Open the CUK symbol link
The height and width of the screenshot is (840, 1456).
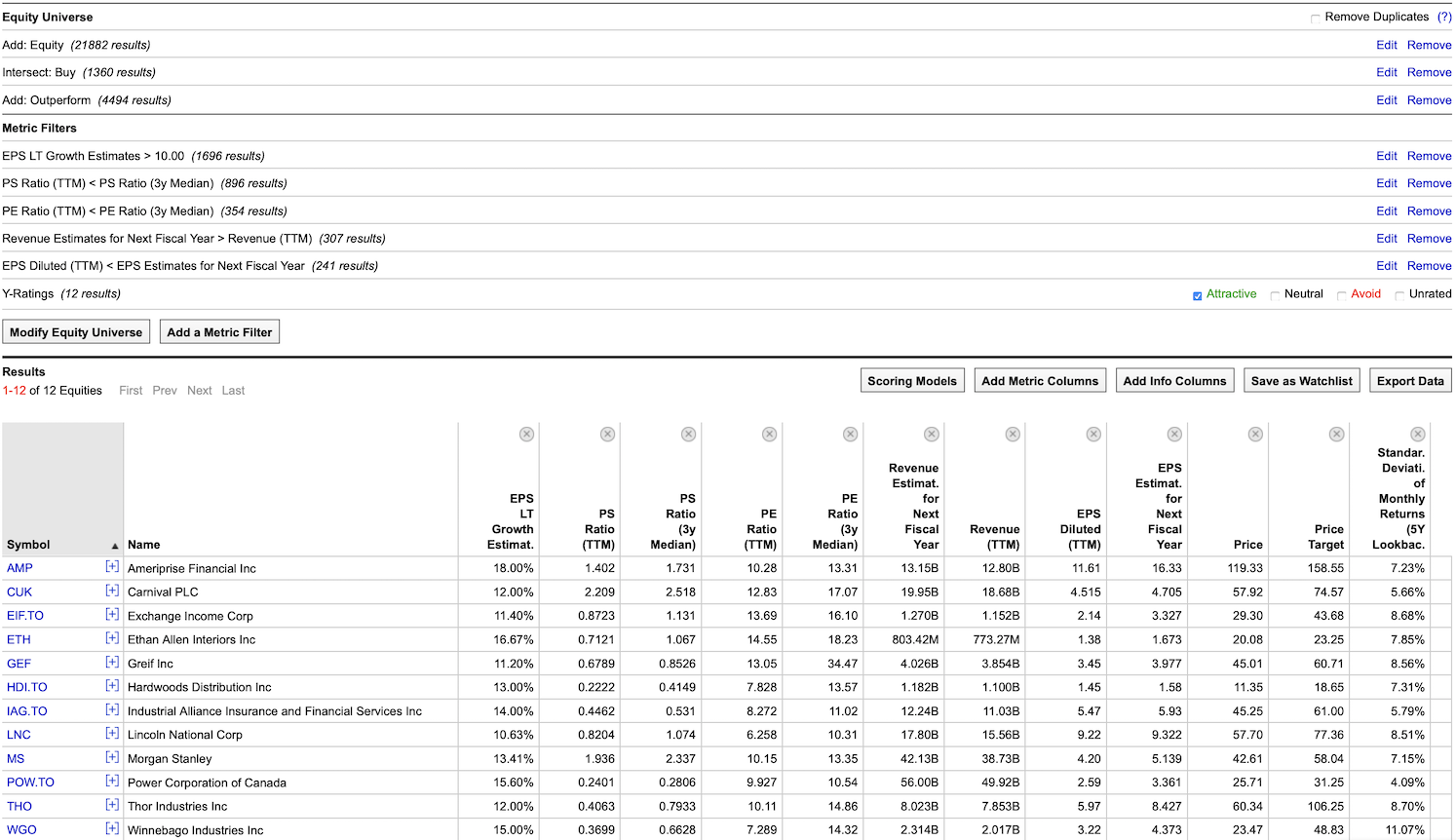click(x=19, y=592)
